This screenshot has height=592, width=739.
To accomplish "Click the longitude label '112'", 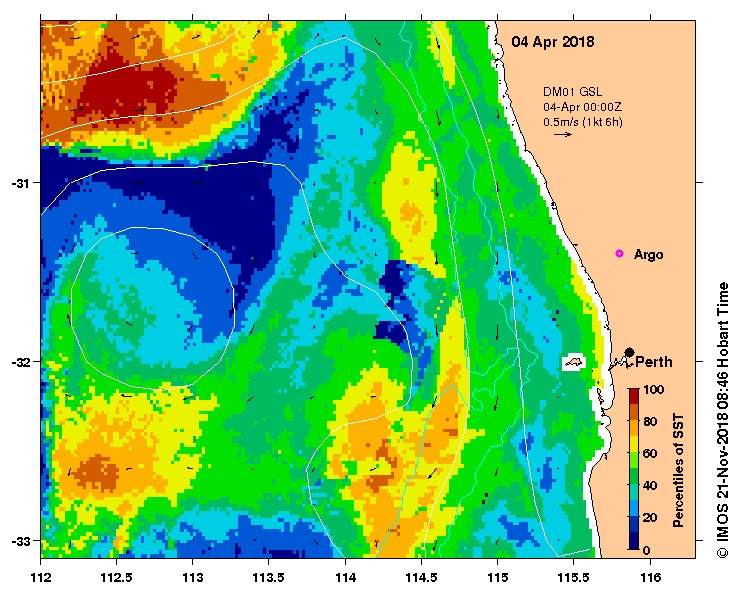I will pyautogui.click(x=41, y=577).
